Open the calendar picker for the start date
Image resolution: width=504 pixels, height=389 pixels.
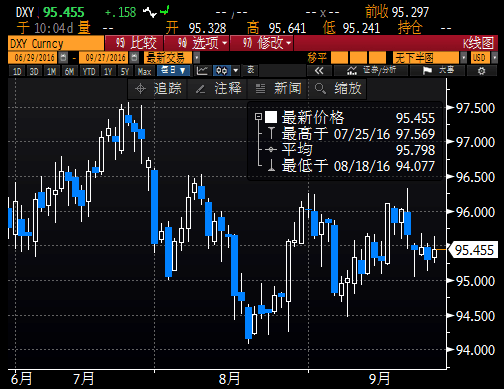(63, 58)
